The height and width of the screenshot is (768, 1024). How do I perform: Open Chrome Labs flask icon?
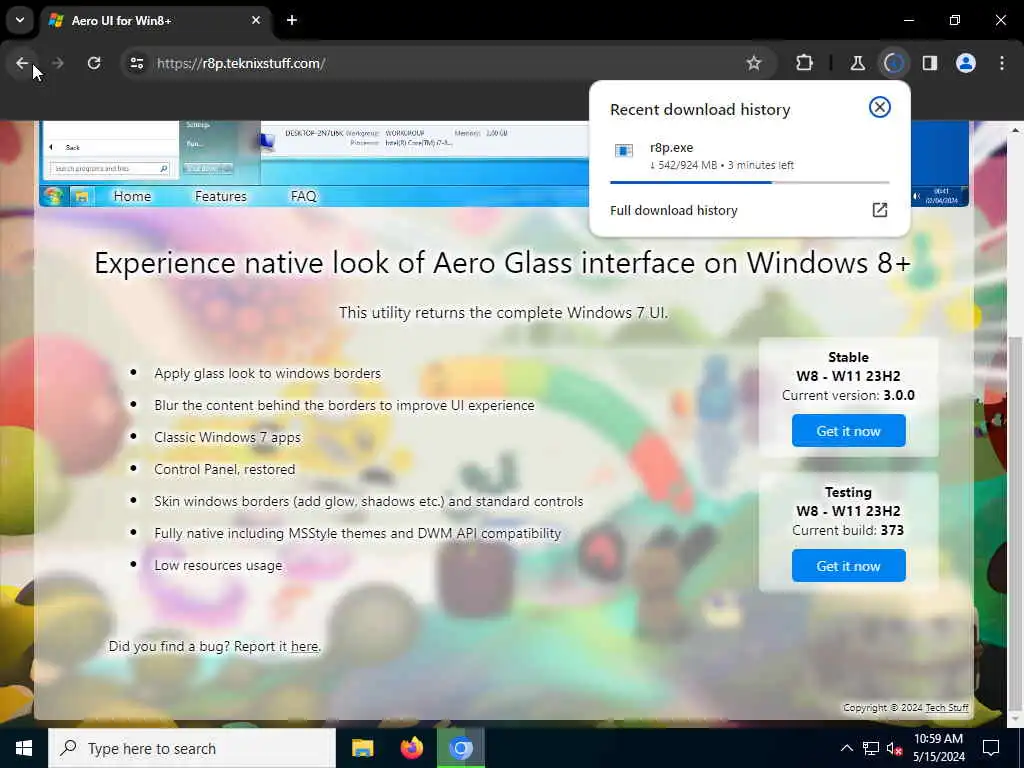(x=857, y=63)
